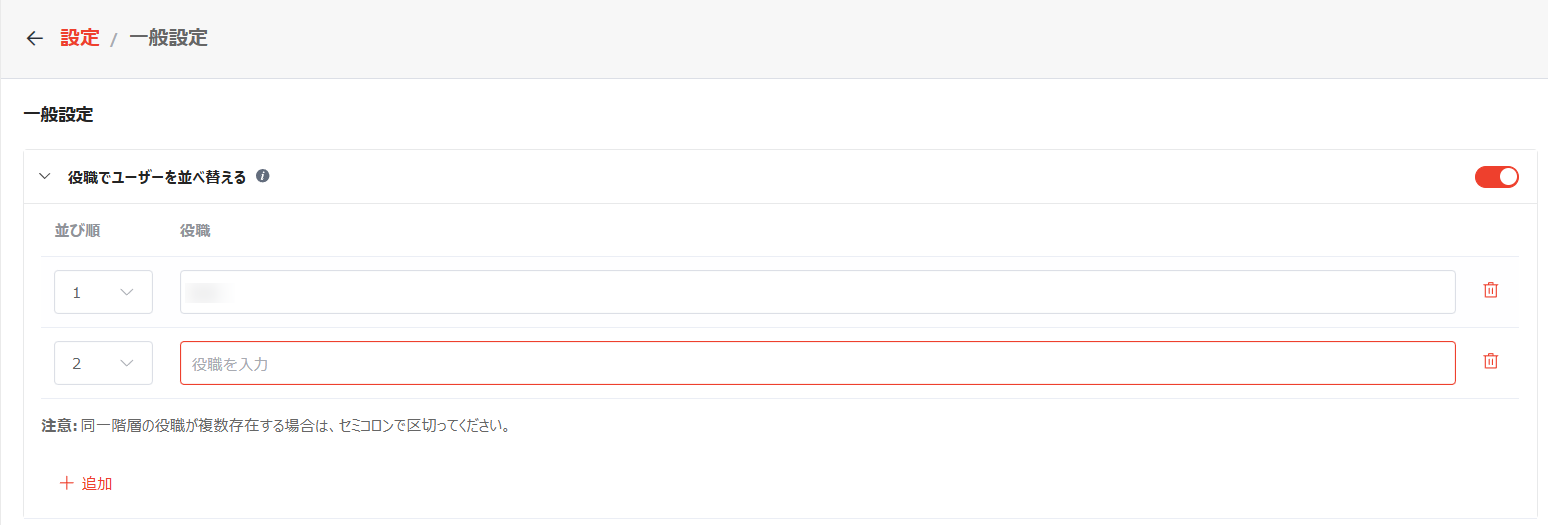This screenshot has width=1548, height=525.
Task: Click the first row's role text field
Action: pos(817,292)
